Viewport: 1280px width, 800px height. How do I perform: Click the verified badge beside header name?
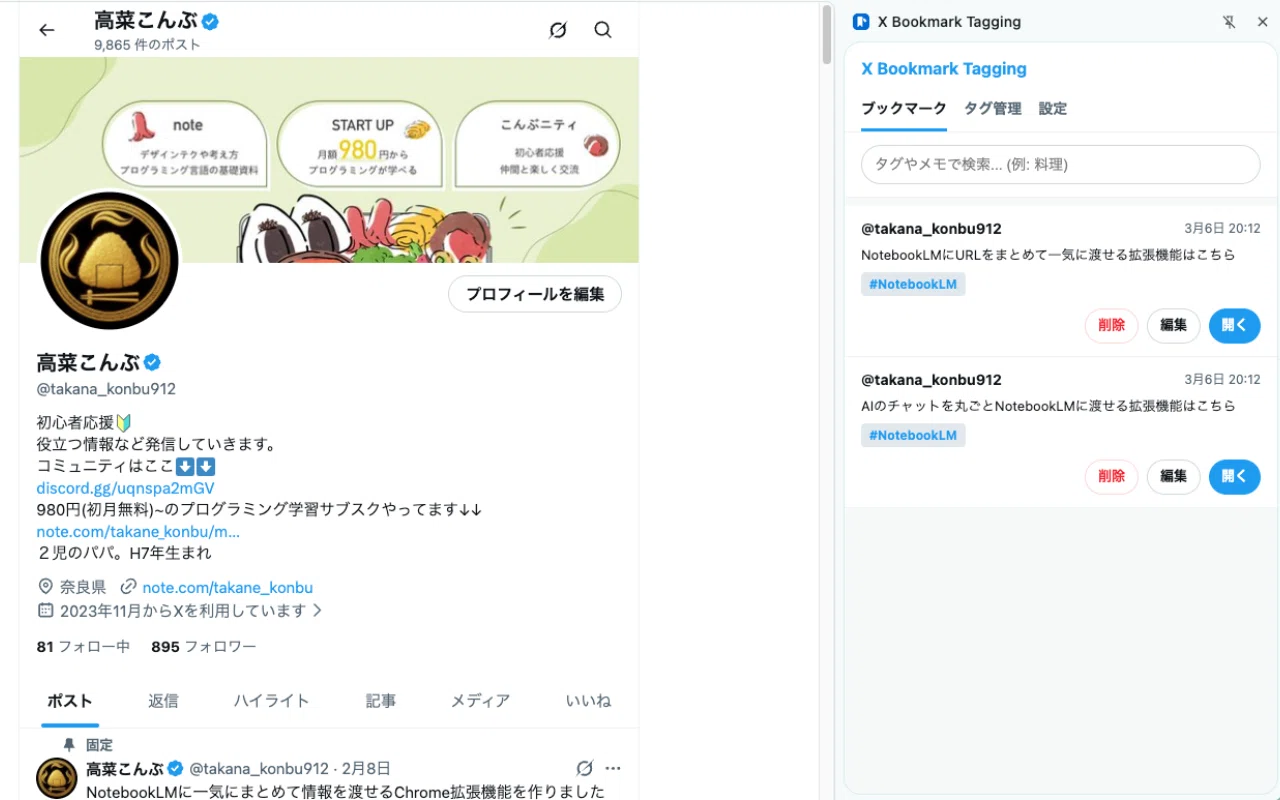click(x=211, y=21)
